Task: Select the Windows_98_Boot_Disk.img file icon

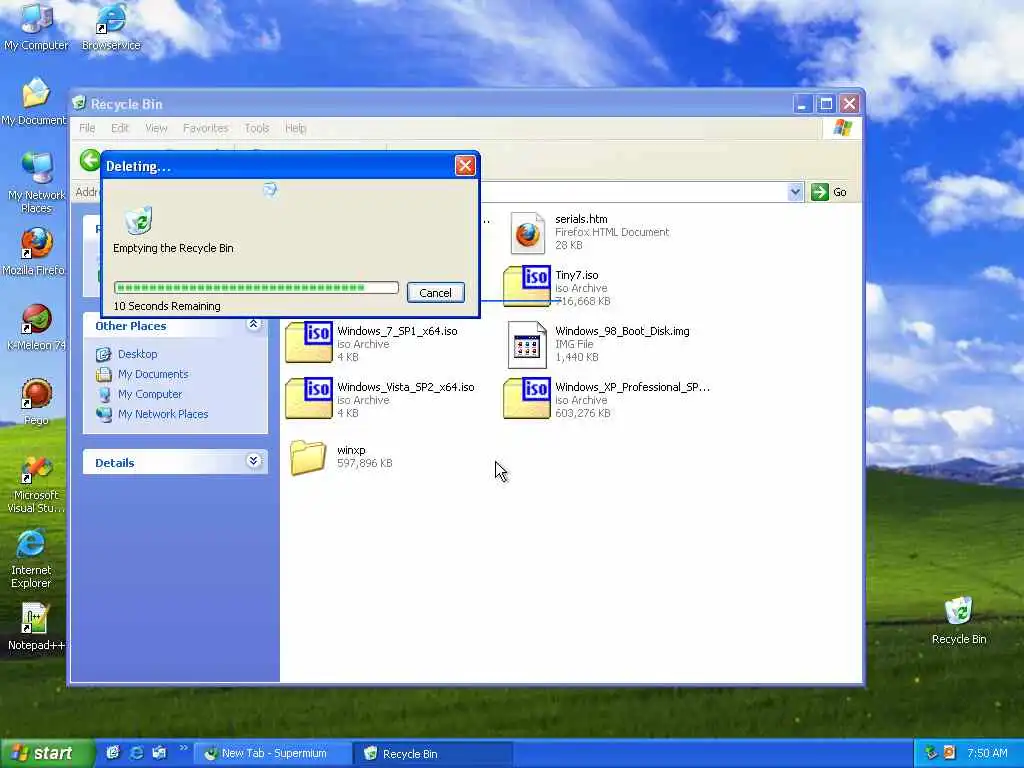Action: (x=527, y=344)
